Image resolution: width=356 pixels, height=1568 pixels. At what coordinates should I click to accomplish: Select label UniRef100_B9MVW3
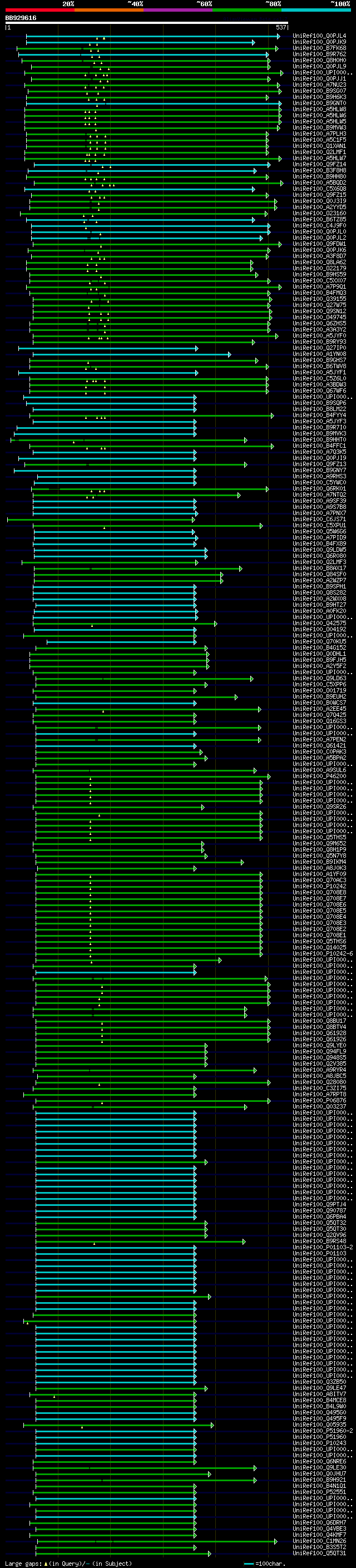coord(319,128)
